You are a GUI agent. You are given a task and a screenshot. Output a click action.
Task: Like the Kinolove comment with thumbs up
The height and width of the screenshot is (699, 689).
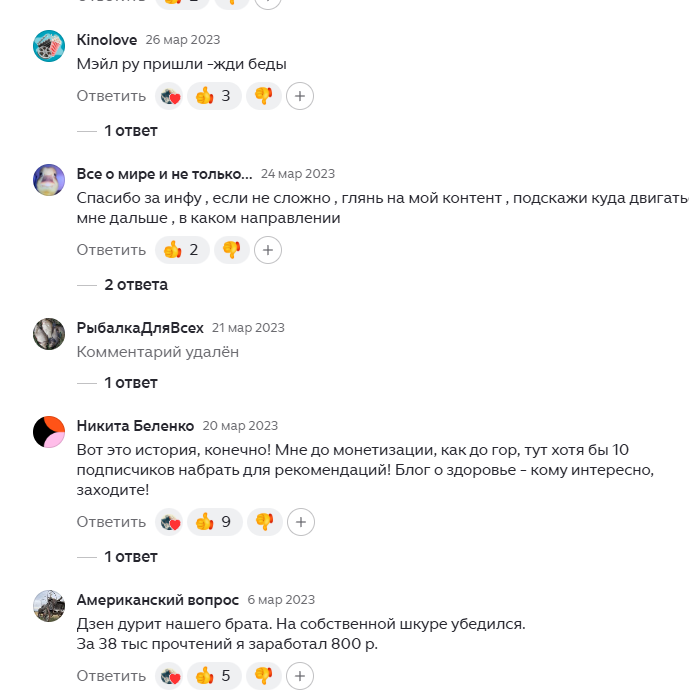coord(214,96)
